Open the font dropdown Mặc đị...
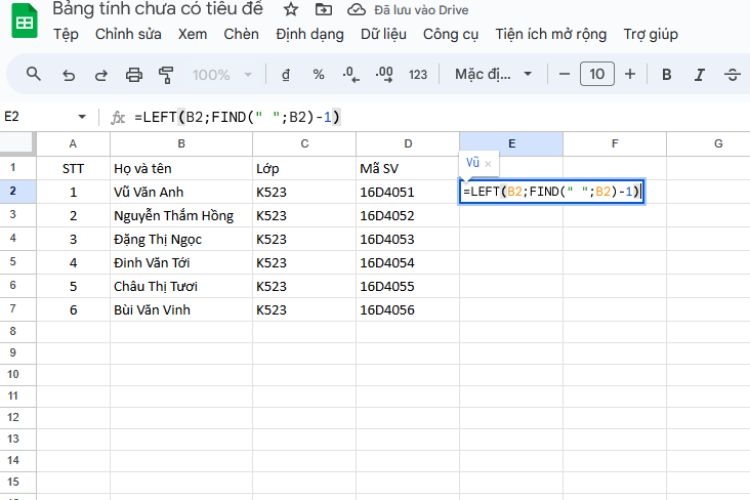Viewport: 750px width, 500px height. (x=493, y=74)
